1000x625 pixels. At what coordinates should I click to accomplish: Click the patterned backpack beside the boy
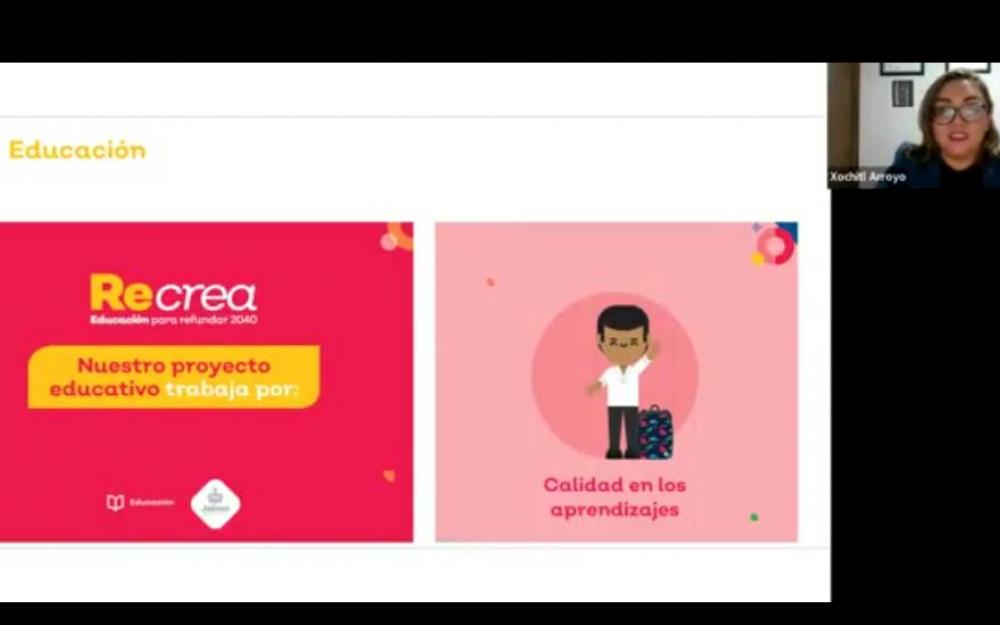pos(655,432)
